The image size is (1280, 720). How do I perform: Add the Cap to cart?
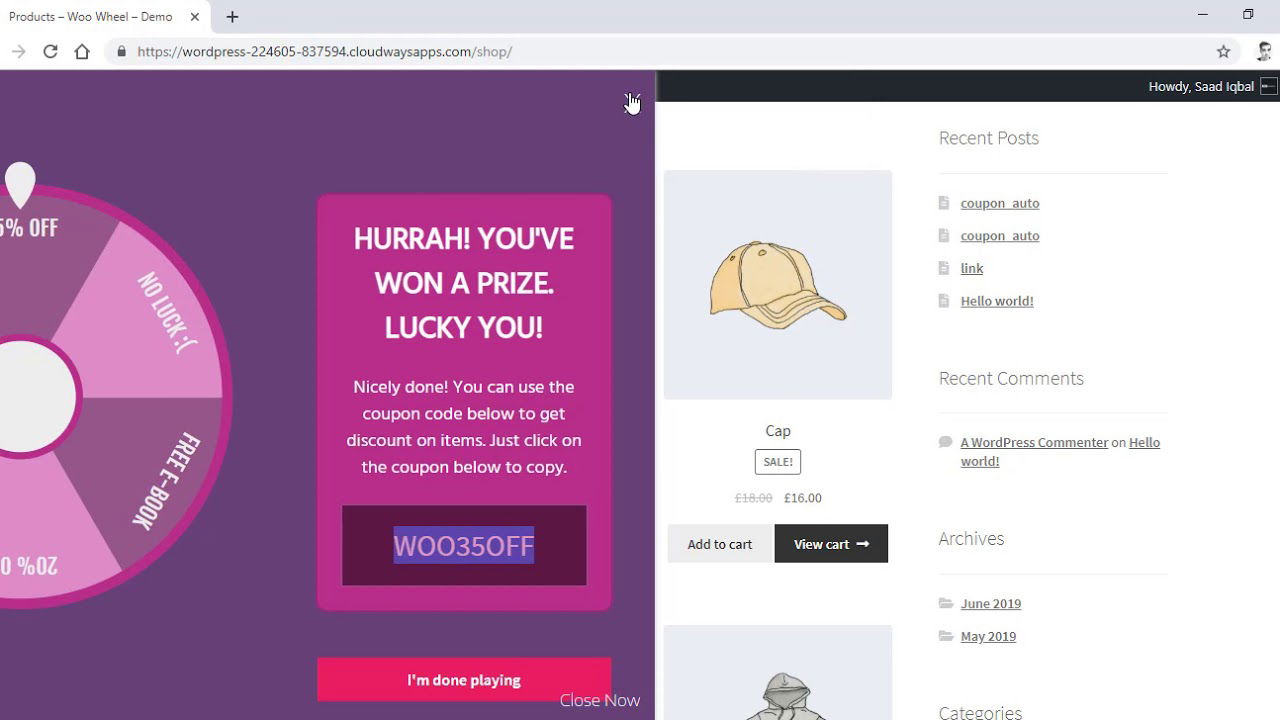coord(719,544)
